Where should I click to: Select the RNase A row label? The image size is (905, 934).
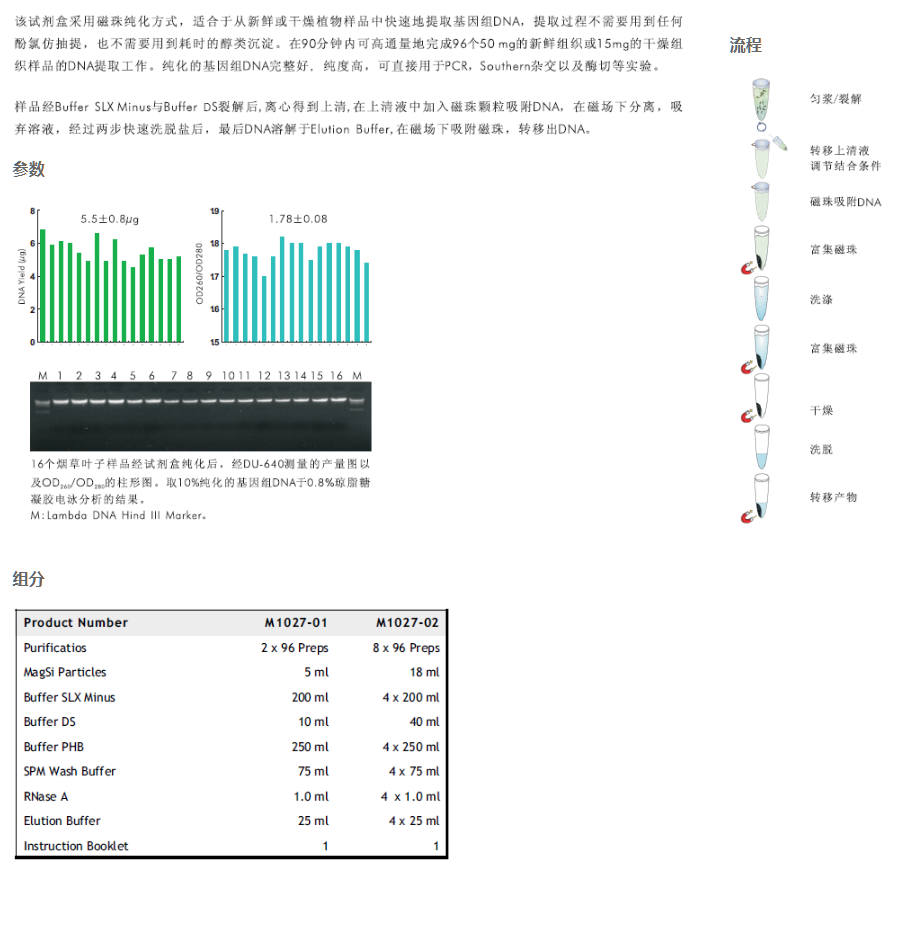click(46, 797)
